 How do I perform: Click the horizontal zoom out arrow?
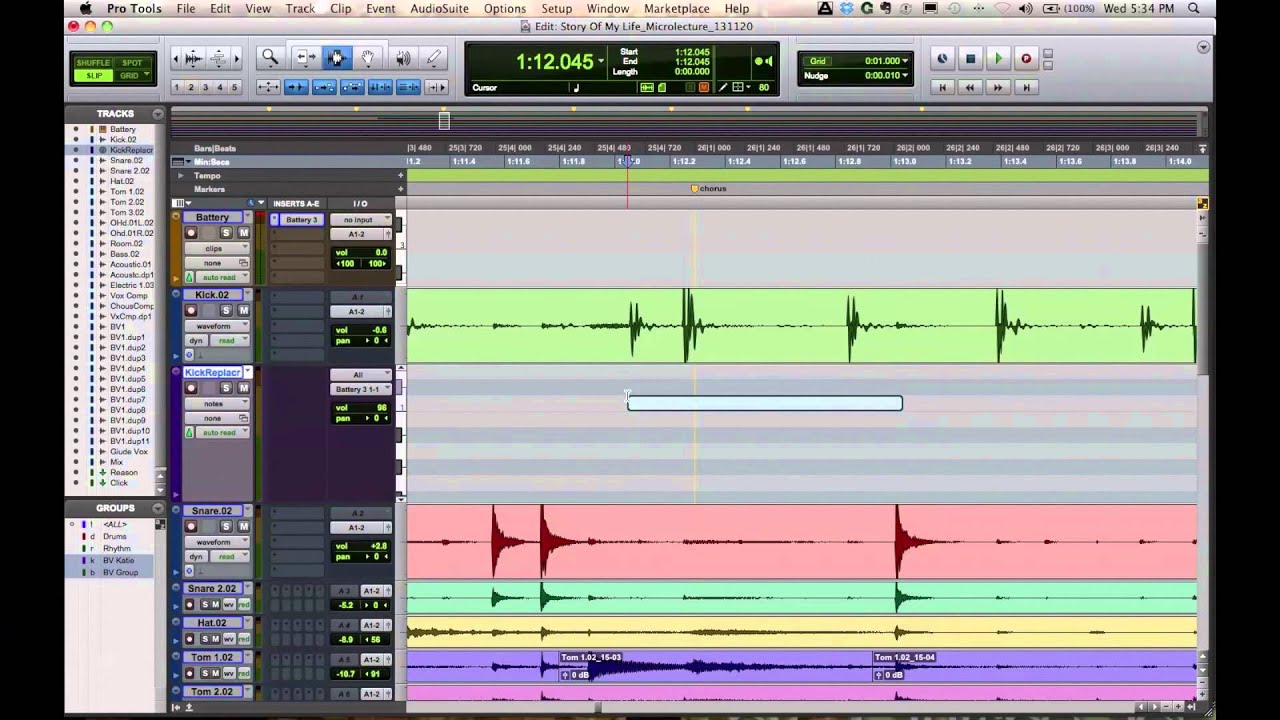pos(177,59)
